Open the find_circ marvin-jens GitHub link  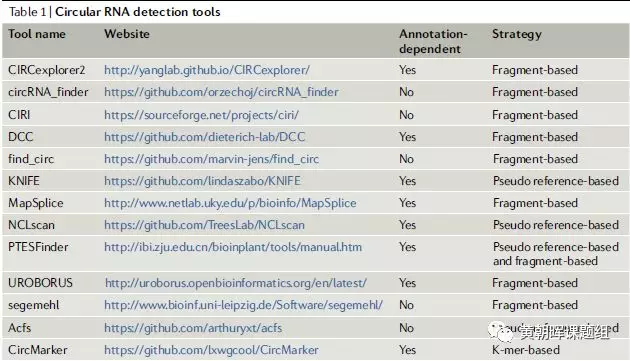[211, 159]
